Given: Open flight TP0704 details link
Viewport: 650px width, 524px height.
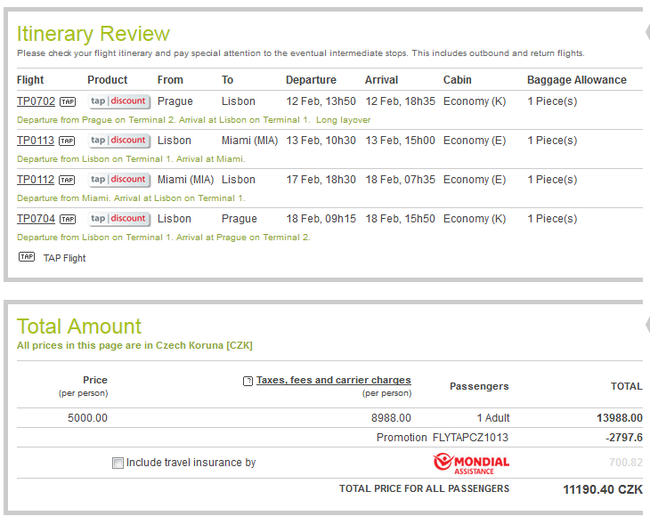Looking at the screenshot, I should click(36, 218).
